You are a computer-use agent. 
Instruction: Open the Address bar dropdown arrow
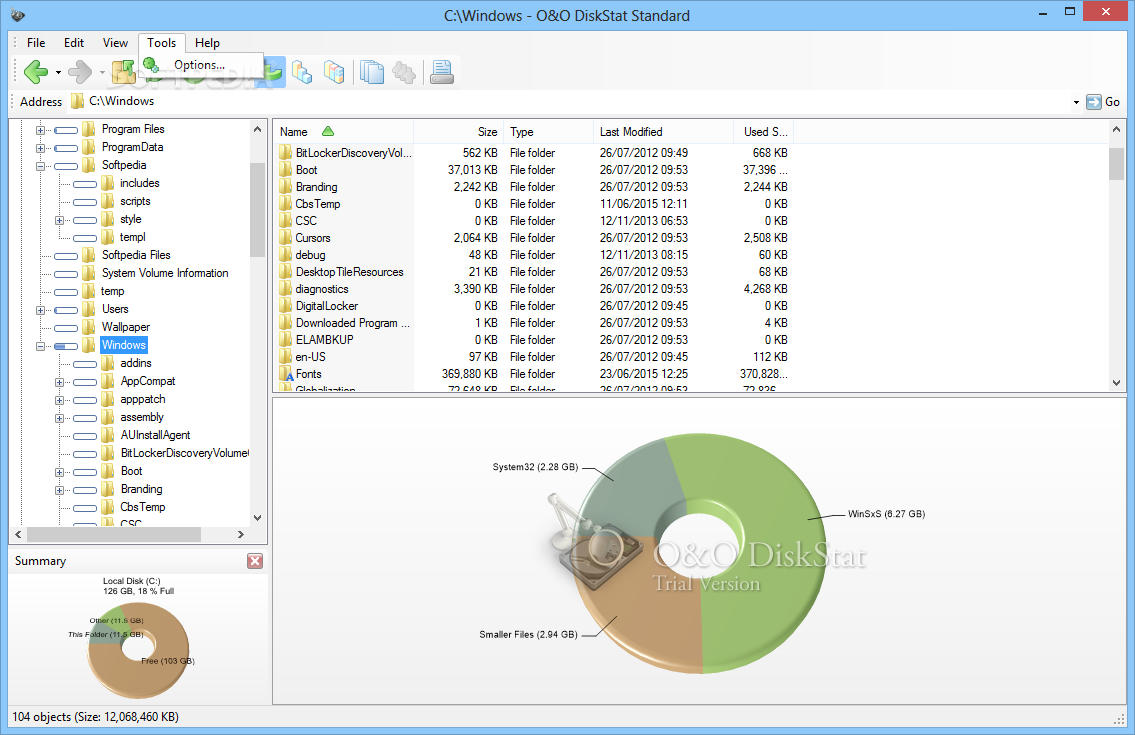(x=1076, y=102)
